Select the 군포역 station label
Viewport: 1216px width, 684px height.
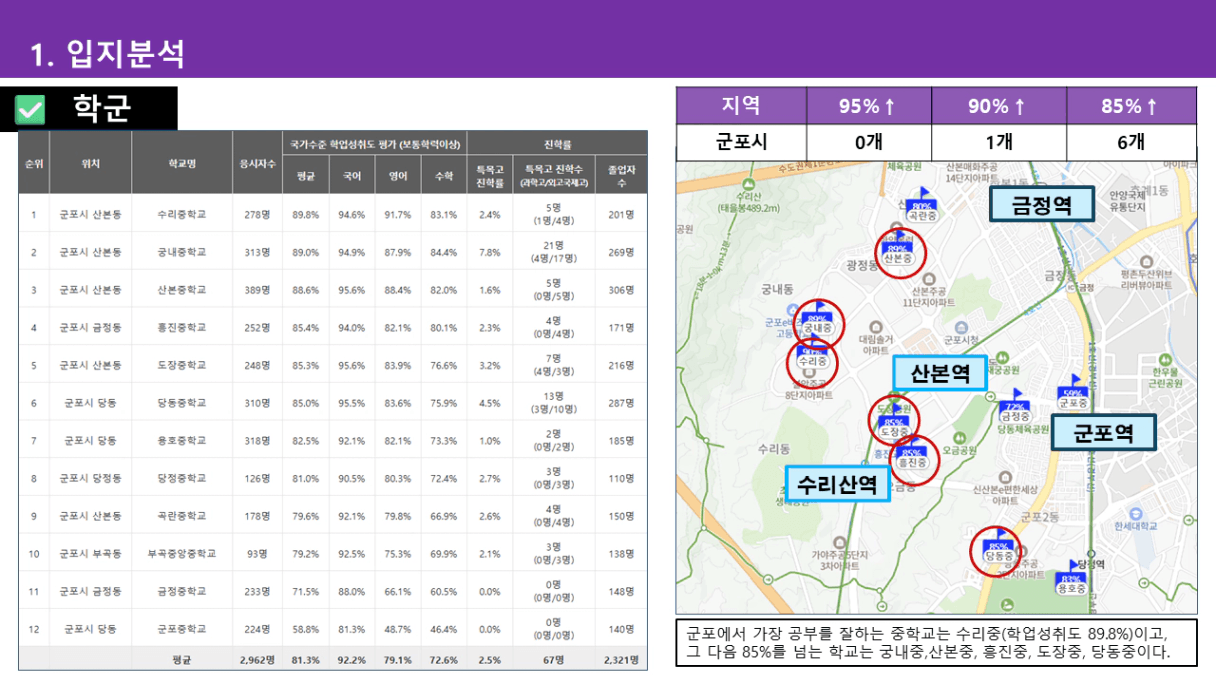1102,432
